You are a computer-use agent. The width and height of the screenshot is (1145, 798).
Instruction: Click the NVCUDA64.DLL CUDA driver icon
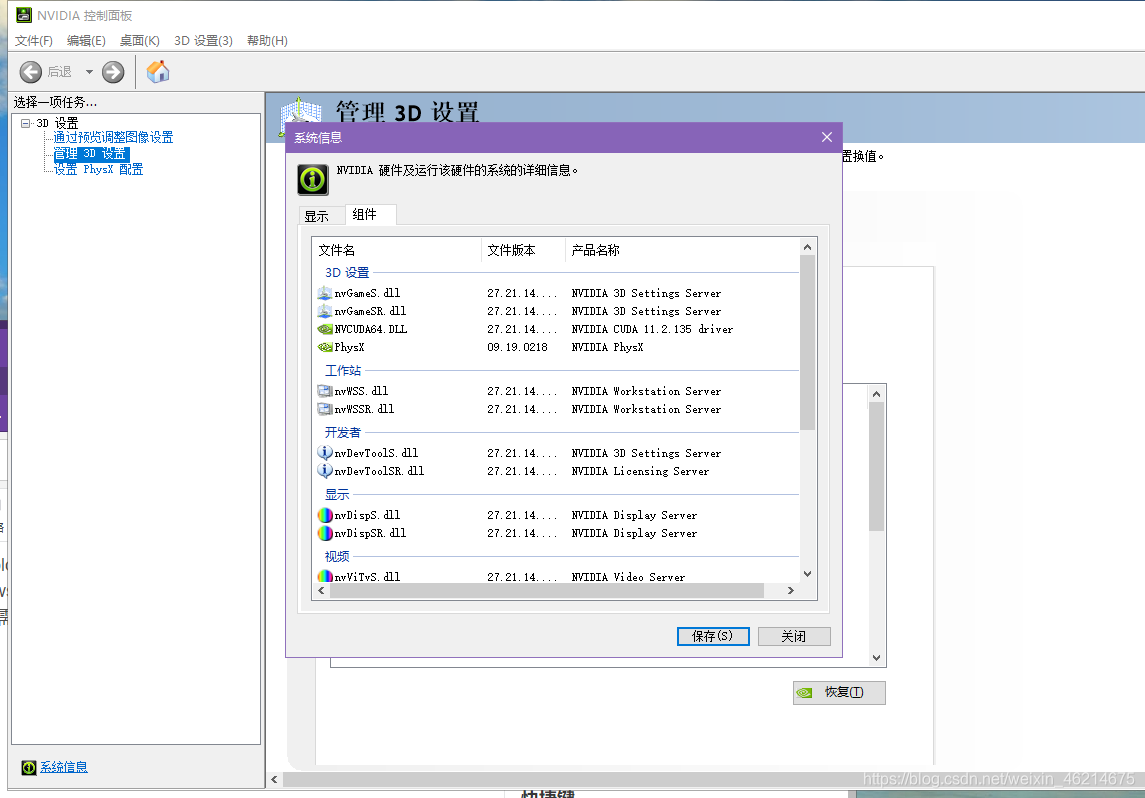326,329
